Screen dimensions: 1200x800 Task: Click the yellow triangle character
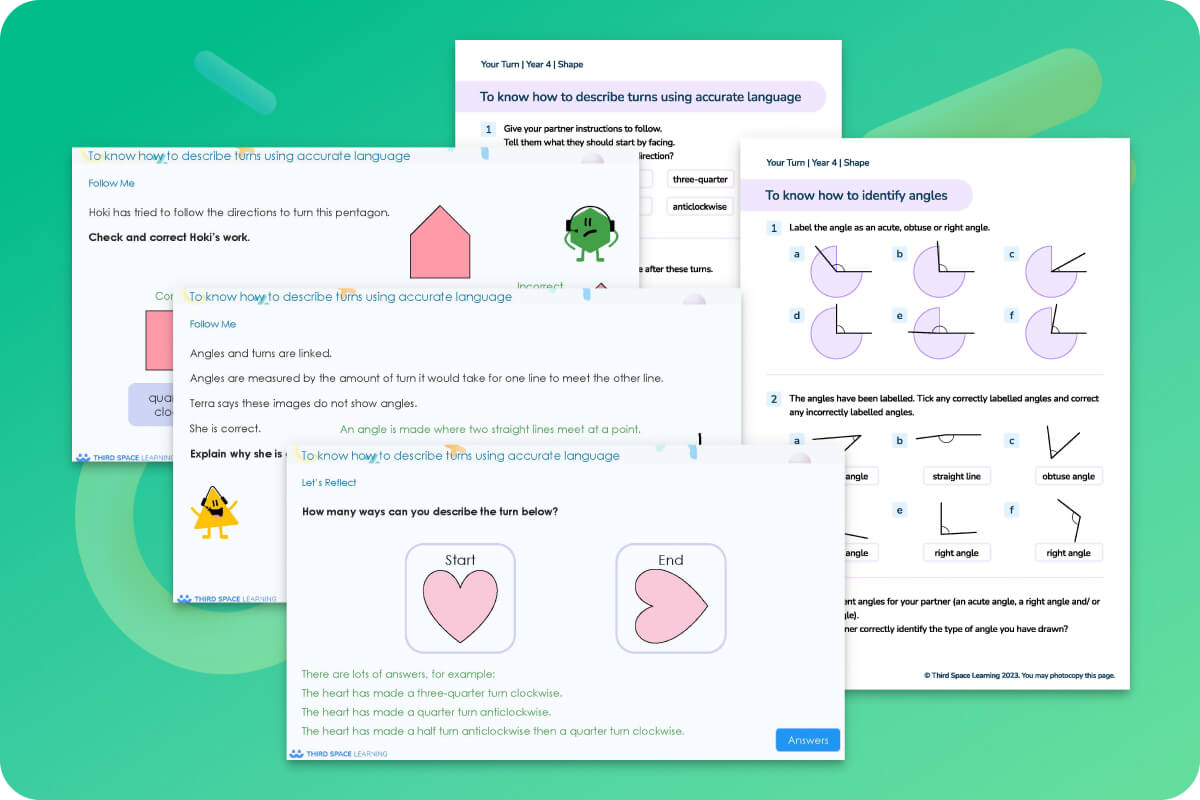point(214,513)
